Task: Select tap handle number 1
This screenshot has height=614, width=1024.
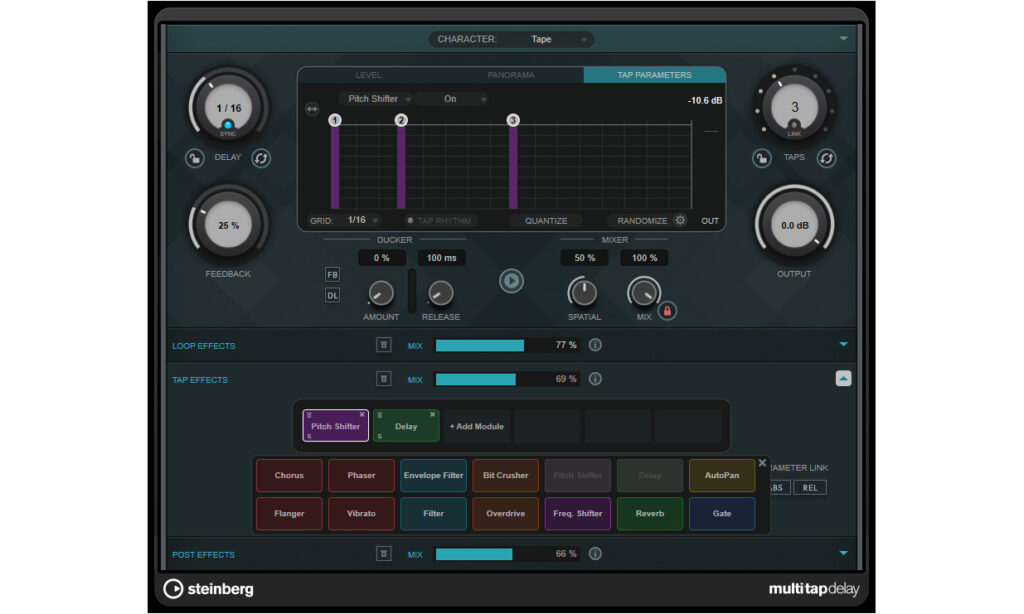Action: (x=335, y=120)
